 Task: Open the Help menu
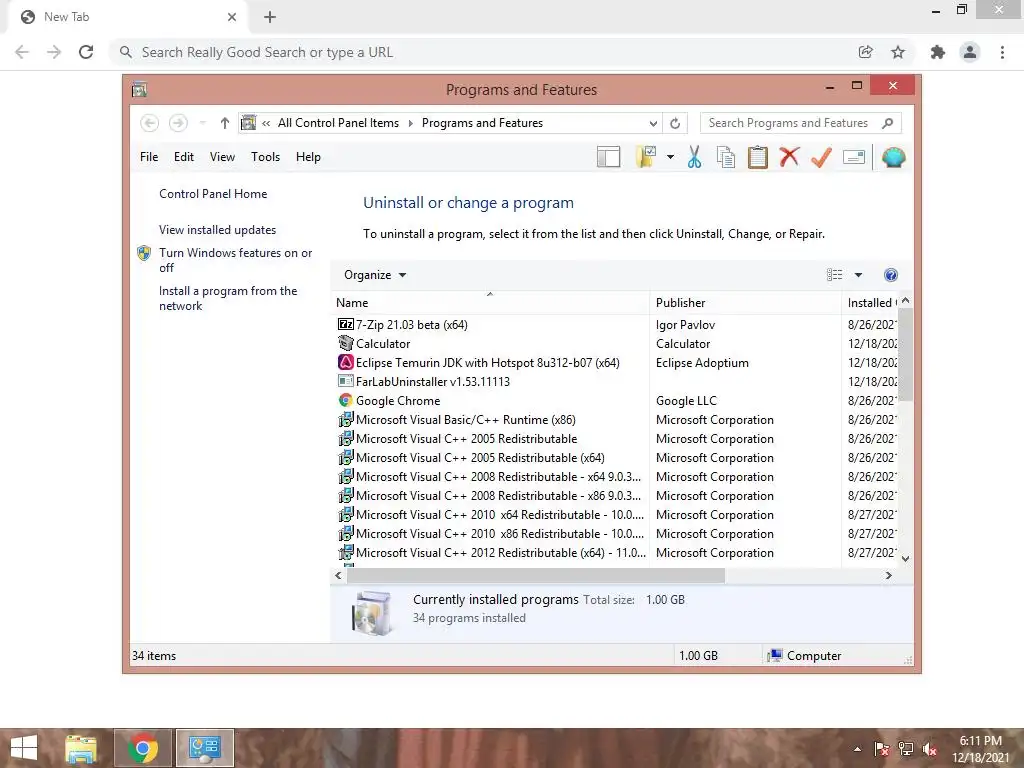point(308,157)
